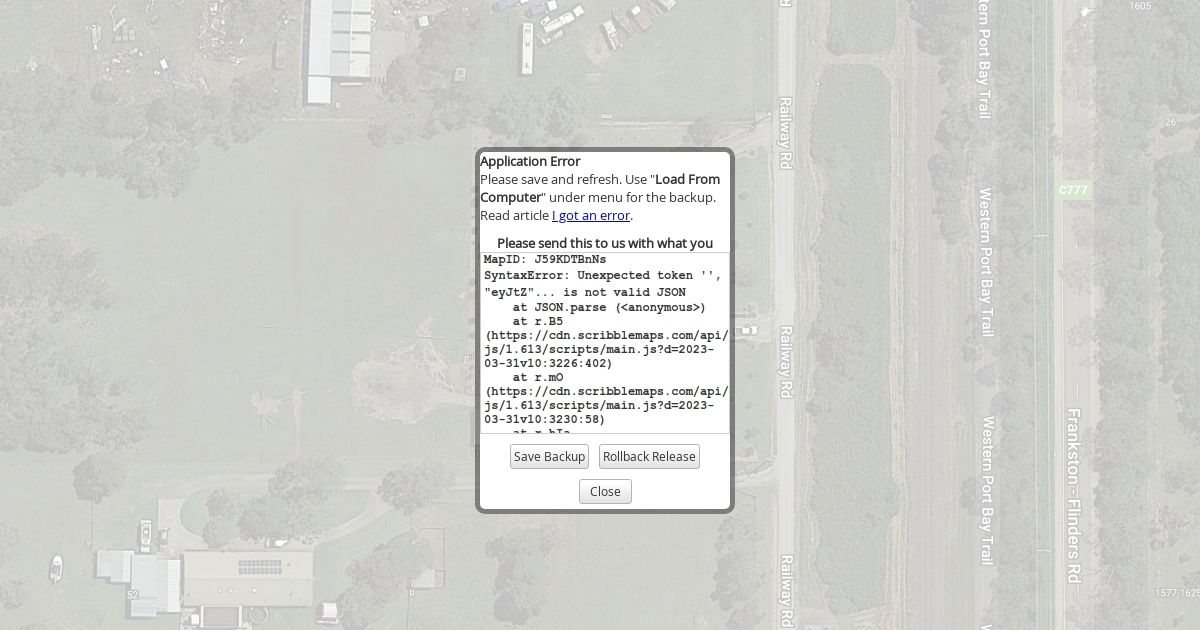1200x630 pixels.
Task: Select the 'MapID: J59KDTBnNs' text line
Action: 545,259
